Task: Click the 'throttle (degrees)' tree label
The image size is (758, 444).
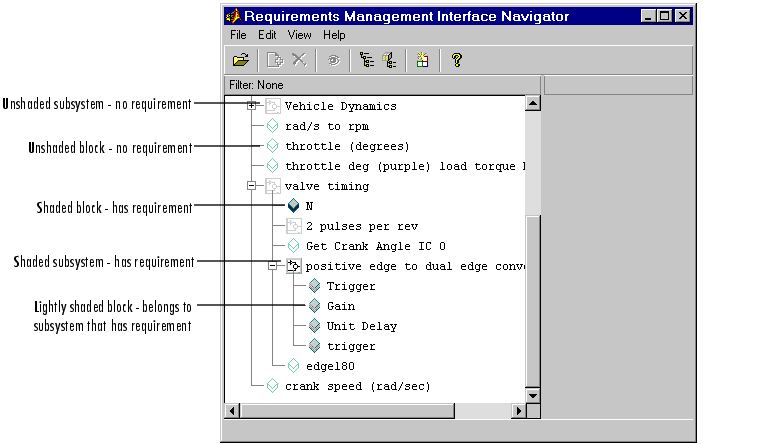Action: [x=347, y=146]
